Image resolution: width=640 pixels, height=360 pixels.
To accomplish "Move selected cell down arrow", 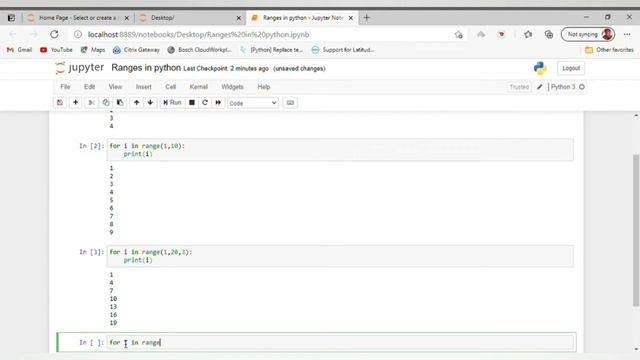I will 150,103.
